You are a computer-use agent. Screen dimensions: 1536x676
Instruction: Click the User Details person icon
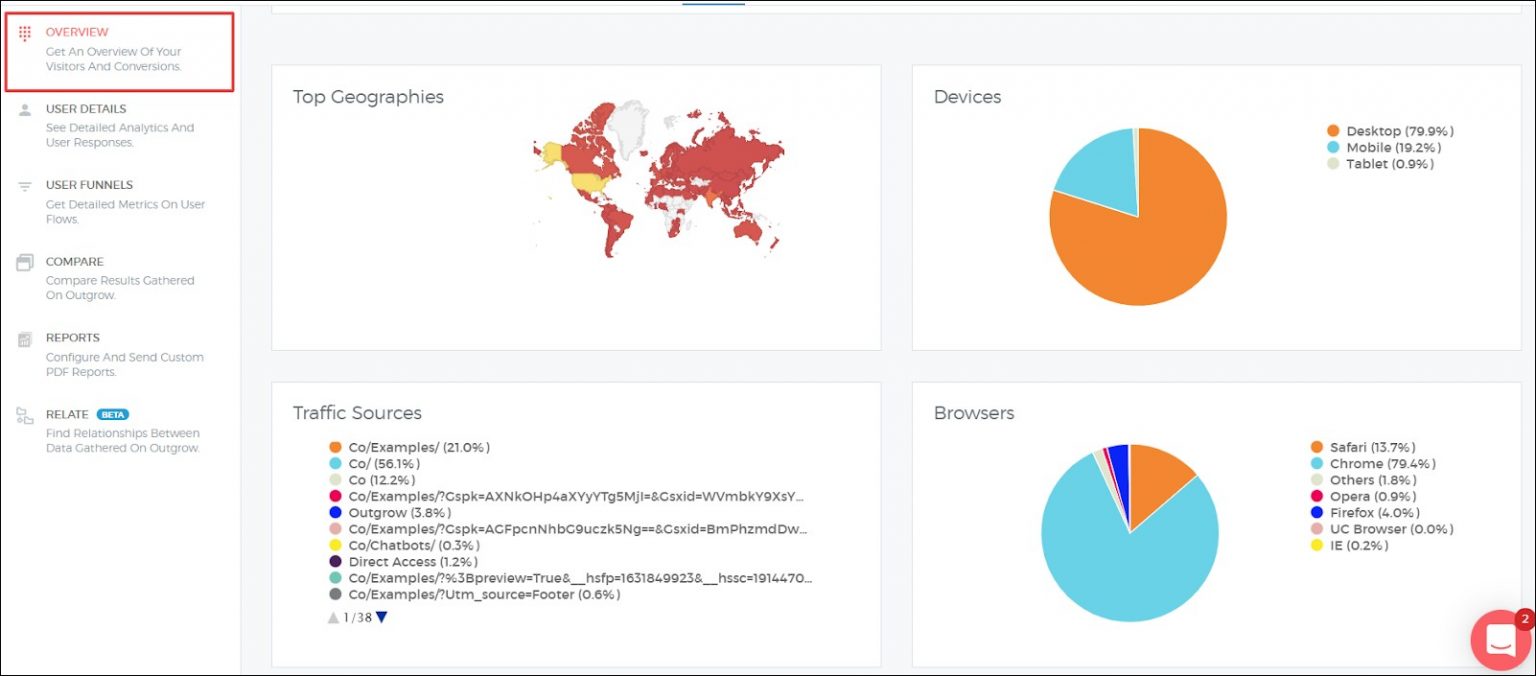coord(25,110)
